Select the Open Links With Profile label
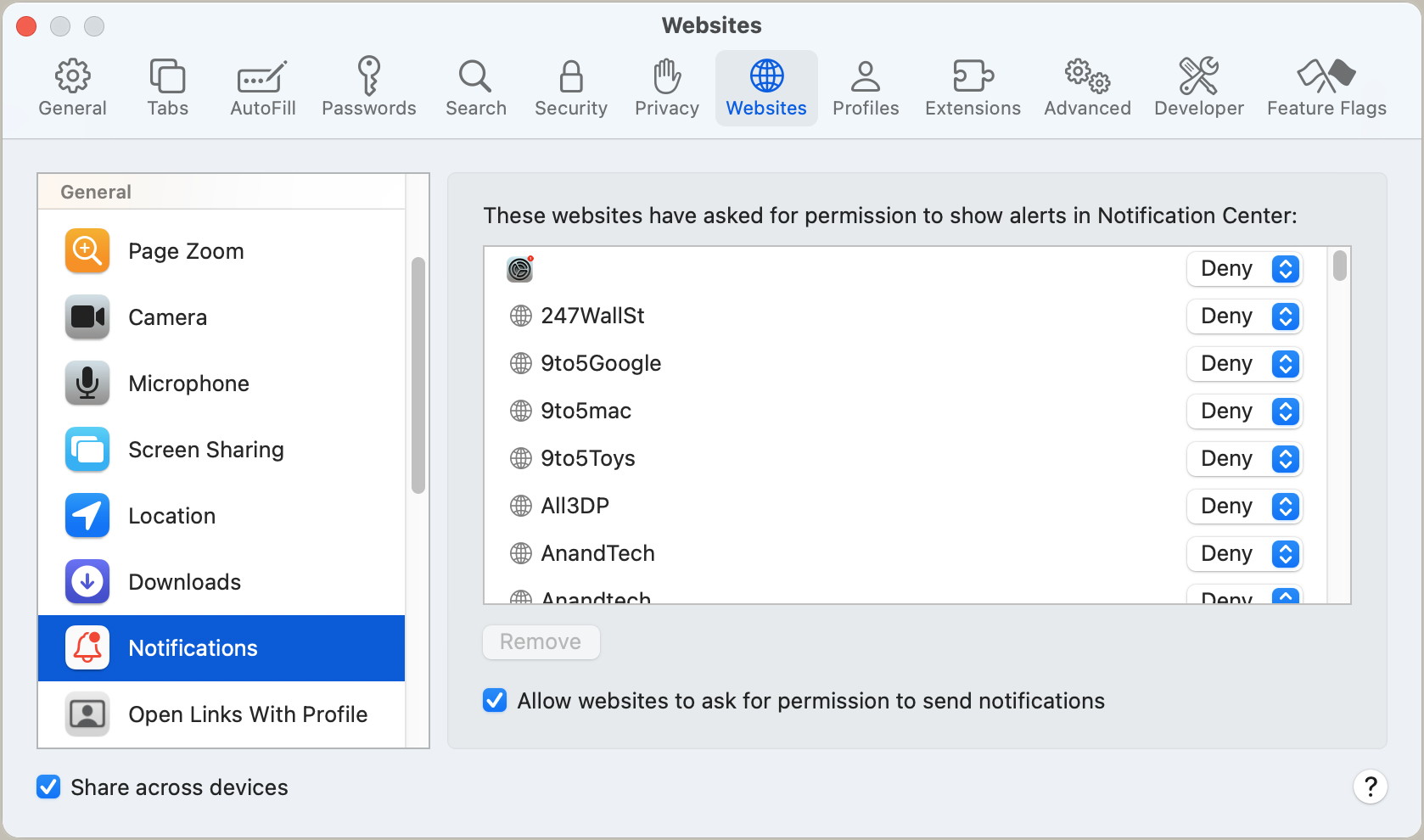Viewport: 1424px width, 840px height. 248,714
